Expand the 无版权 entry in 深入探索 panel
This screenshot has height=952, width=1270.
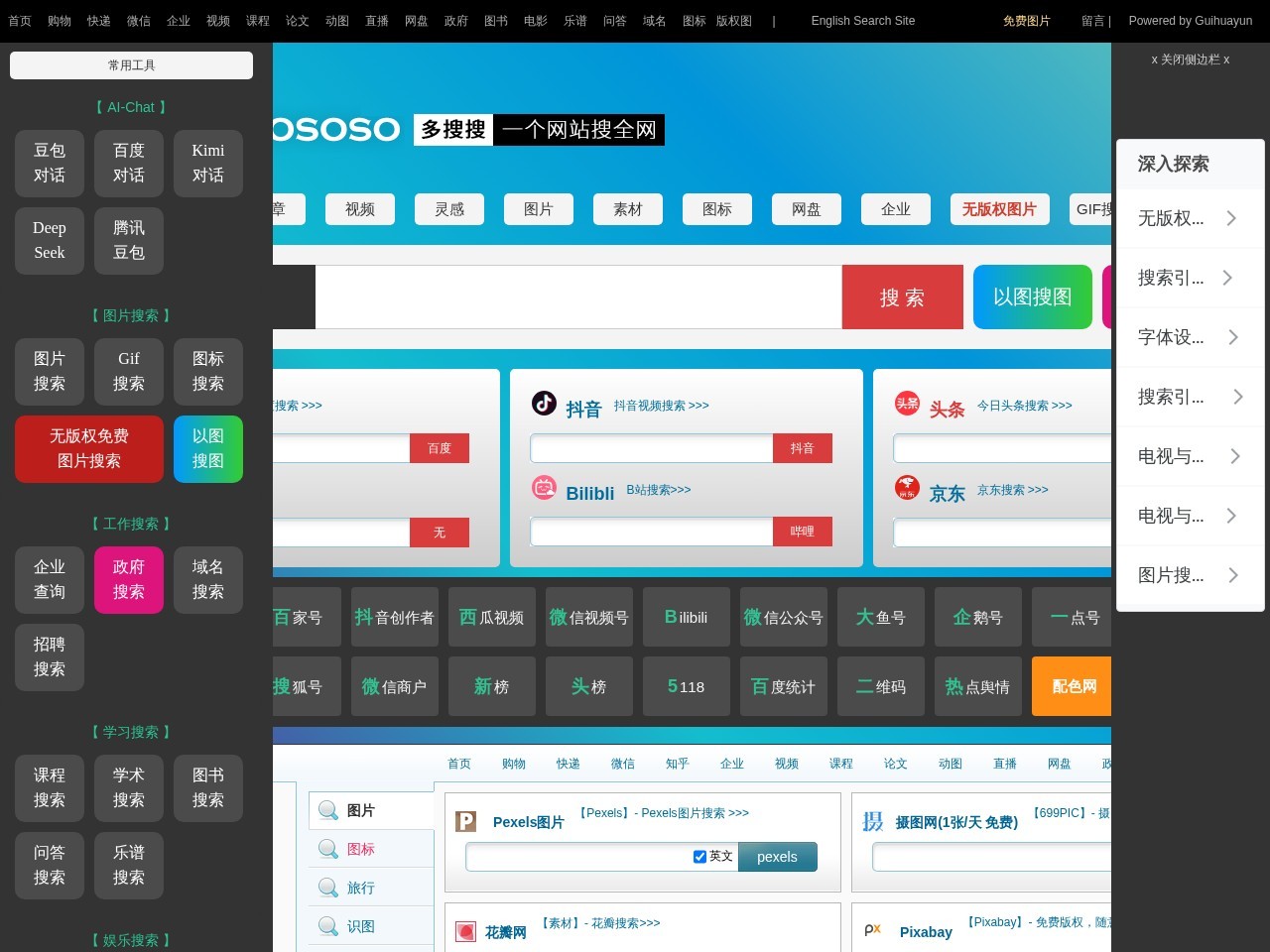pyautogui.click(x=1190, y=218)
